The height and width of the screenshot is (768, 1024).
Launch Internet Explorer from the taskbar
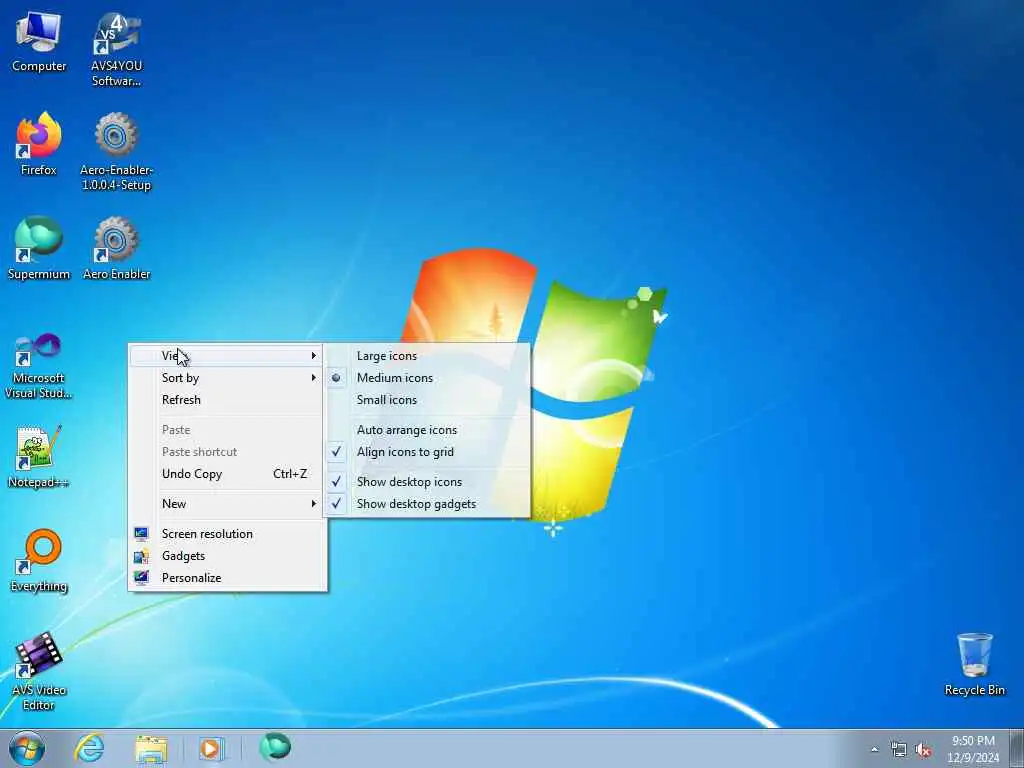click(89, 748)
